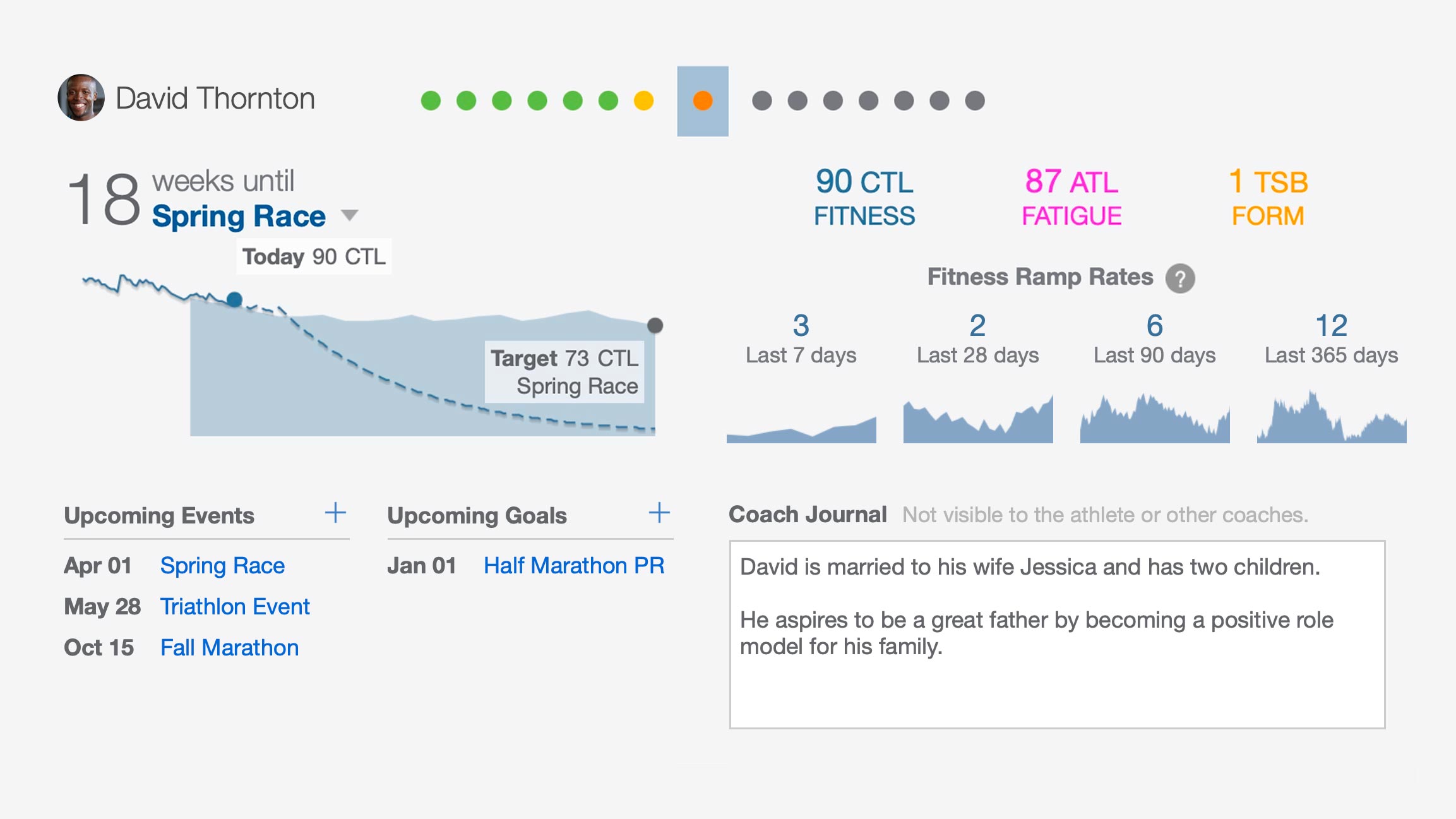Click the 87 ATL Fatigue metric

(x=1071, y=198)
